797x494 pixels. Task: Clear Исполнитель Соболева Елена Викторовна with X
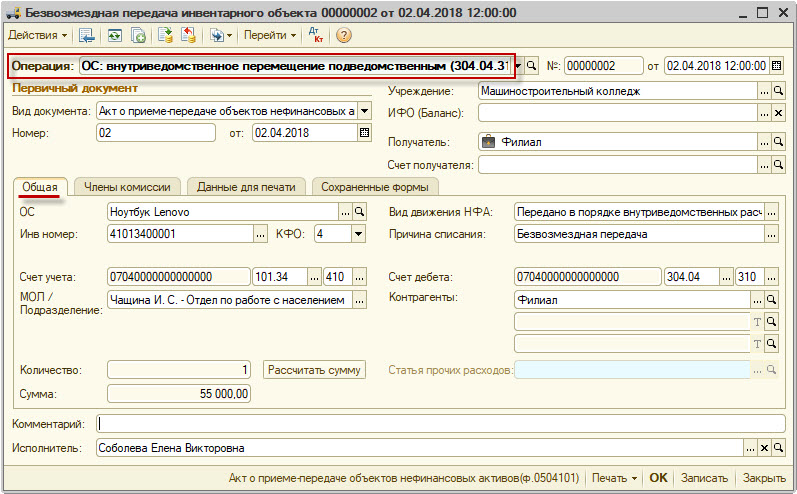tap(764, 448)
